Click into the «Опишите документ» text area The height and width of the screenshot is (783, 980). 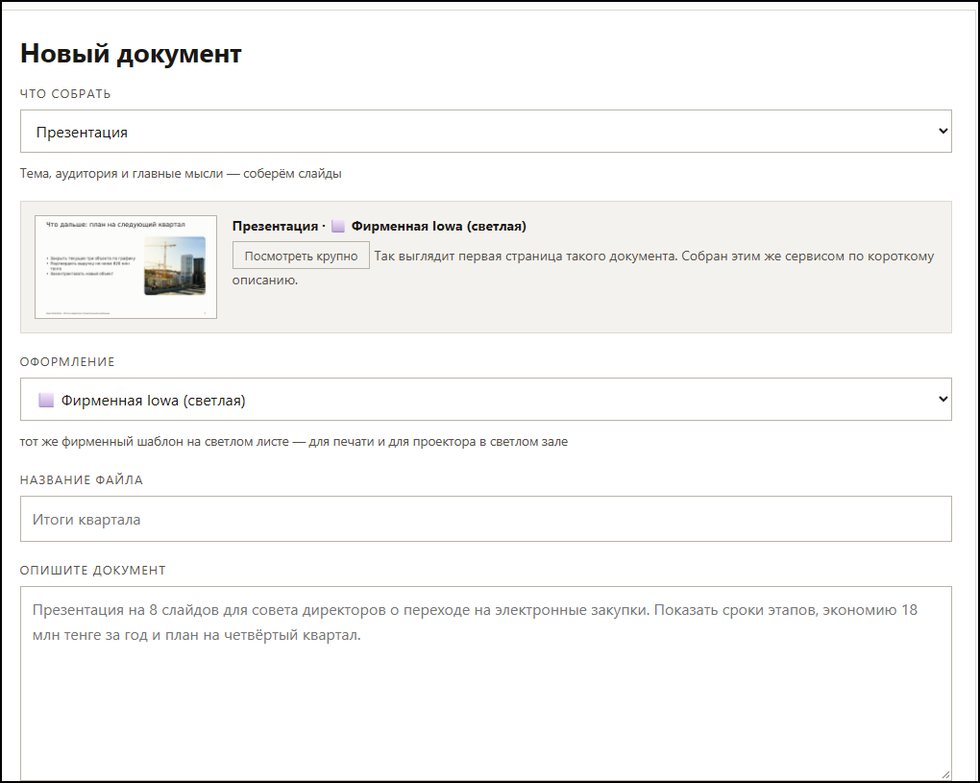(486, 683)
